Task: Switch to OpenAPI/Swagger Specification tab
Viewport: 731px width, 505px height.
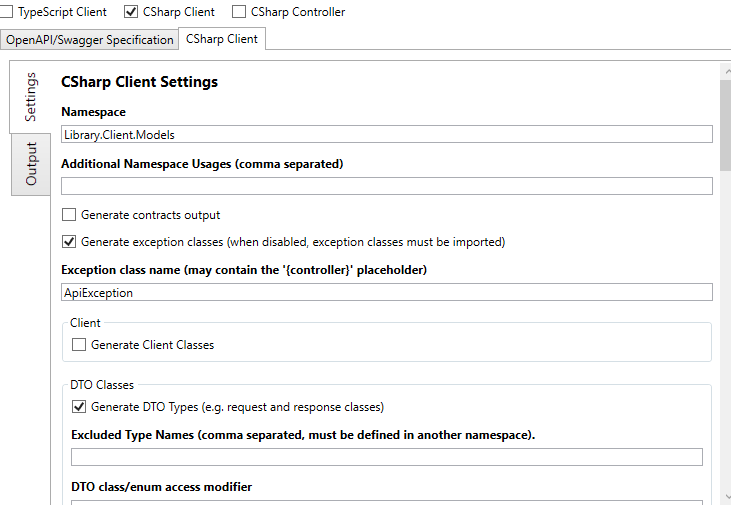Action: (x=90, y=40)
